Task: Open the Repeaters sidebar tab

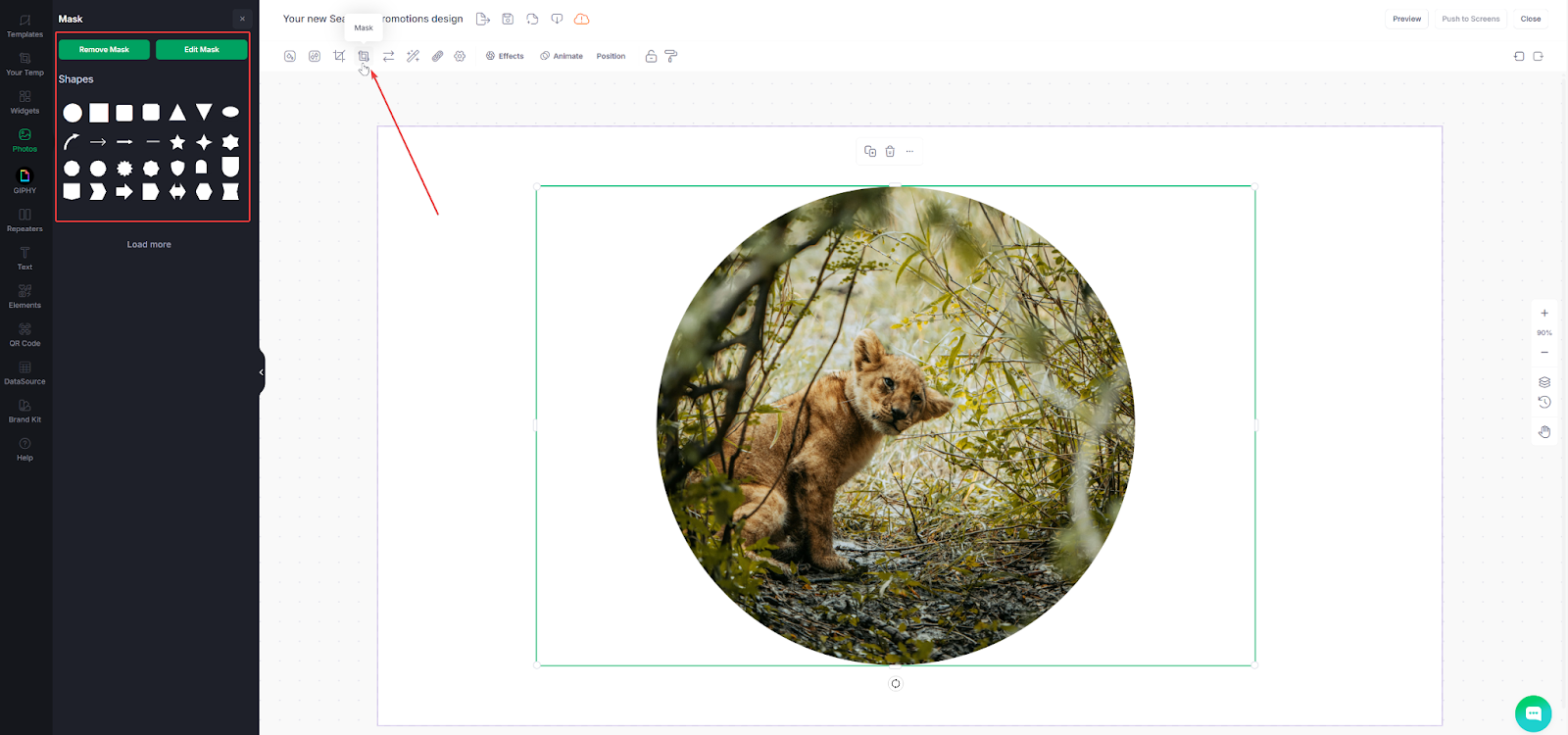Action: tap(24, 220)
